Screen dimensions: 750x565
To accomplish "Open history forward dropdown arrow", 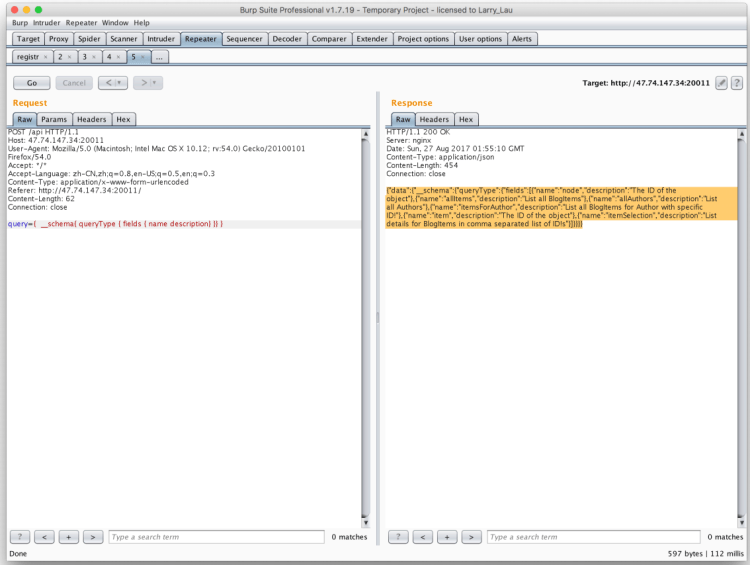I will (x=156, y=83).
